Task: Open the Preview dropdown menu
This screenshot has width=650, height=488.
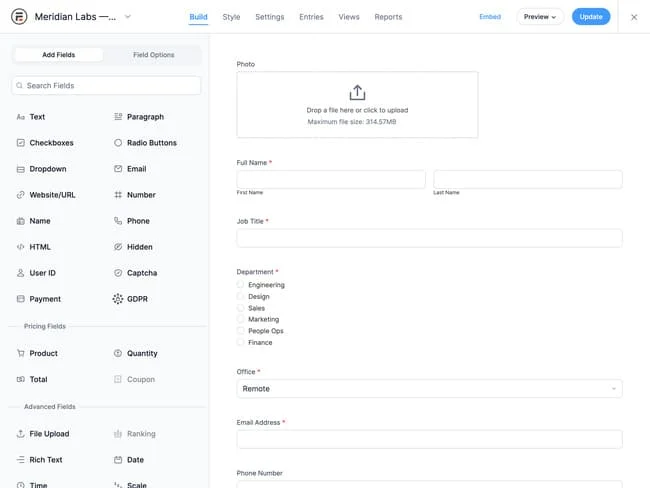Action: click(540, 17)
